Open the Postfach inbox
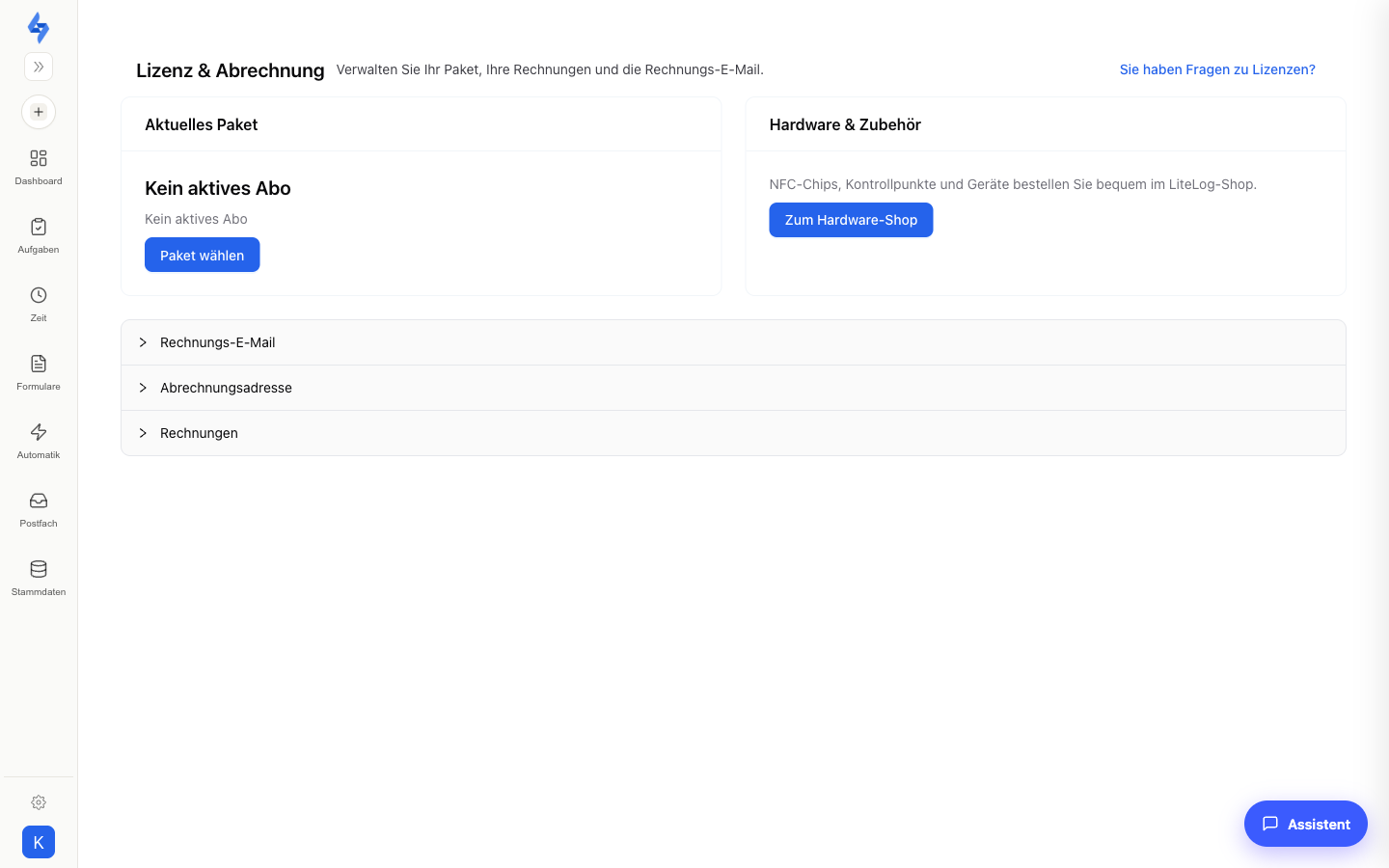The height and width of the screenshot is (868, 1389). 39,509
